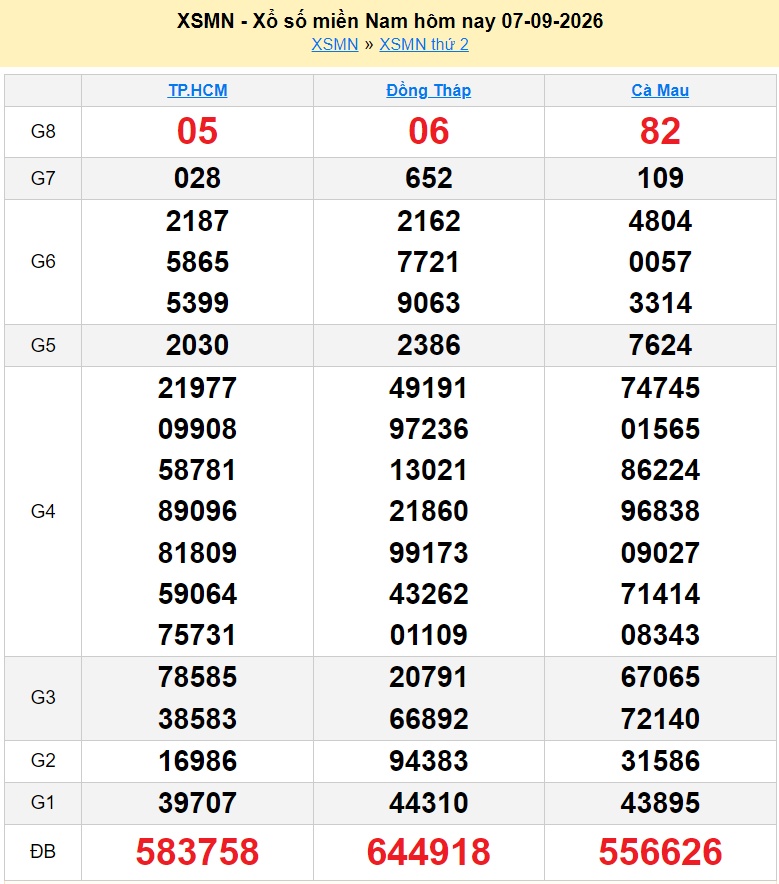Click G7 number 028
Image resolution: width=779 pixels, height=884 pixels.
[x=197, y=178]
